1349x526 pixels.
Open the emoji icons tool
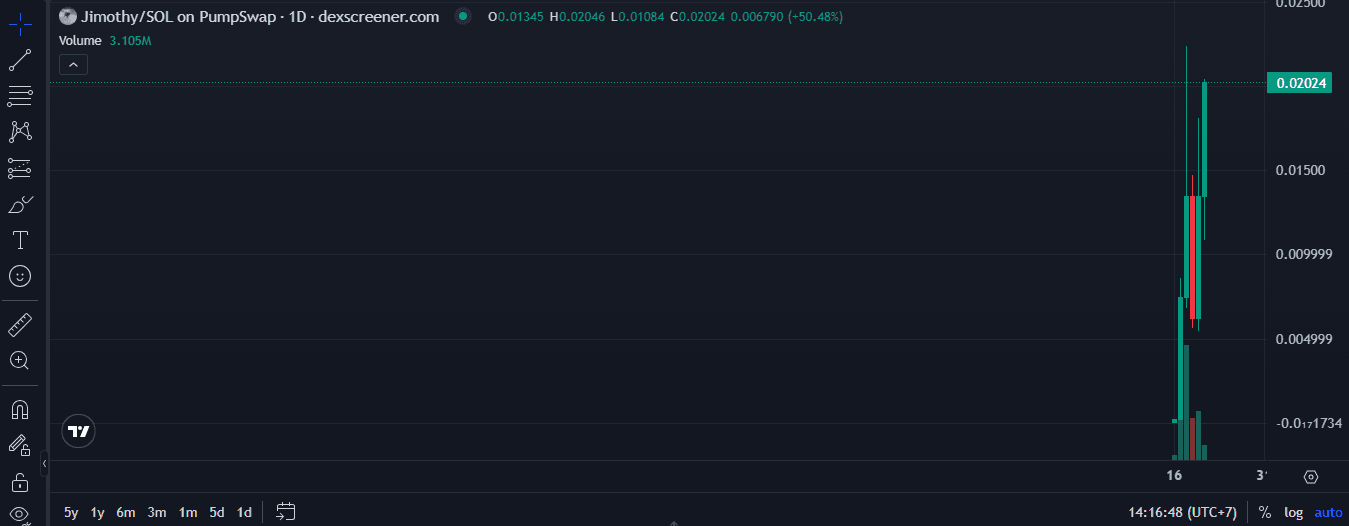tap(20, 275)
